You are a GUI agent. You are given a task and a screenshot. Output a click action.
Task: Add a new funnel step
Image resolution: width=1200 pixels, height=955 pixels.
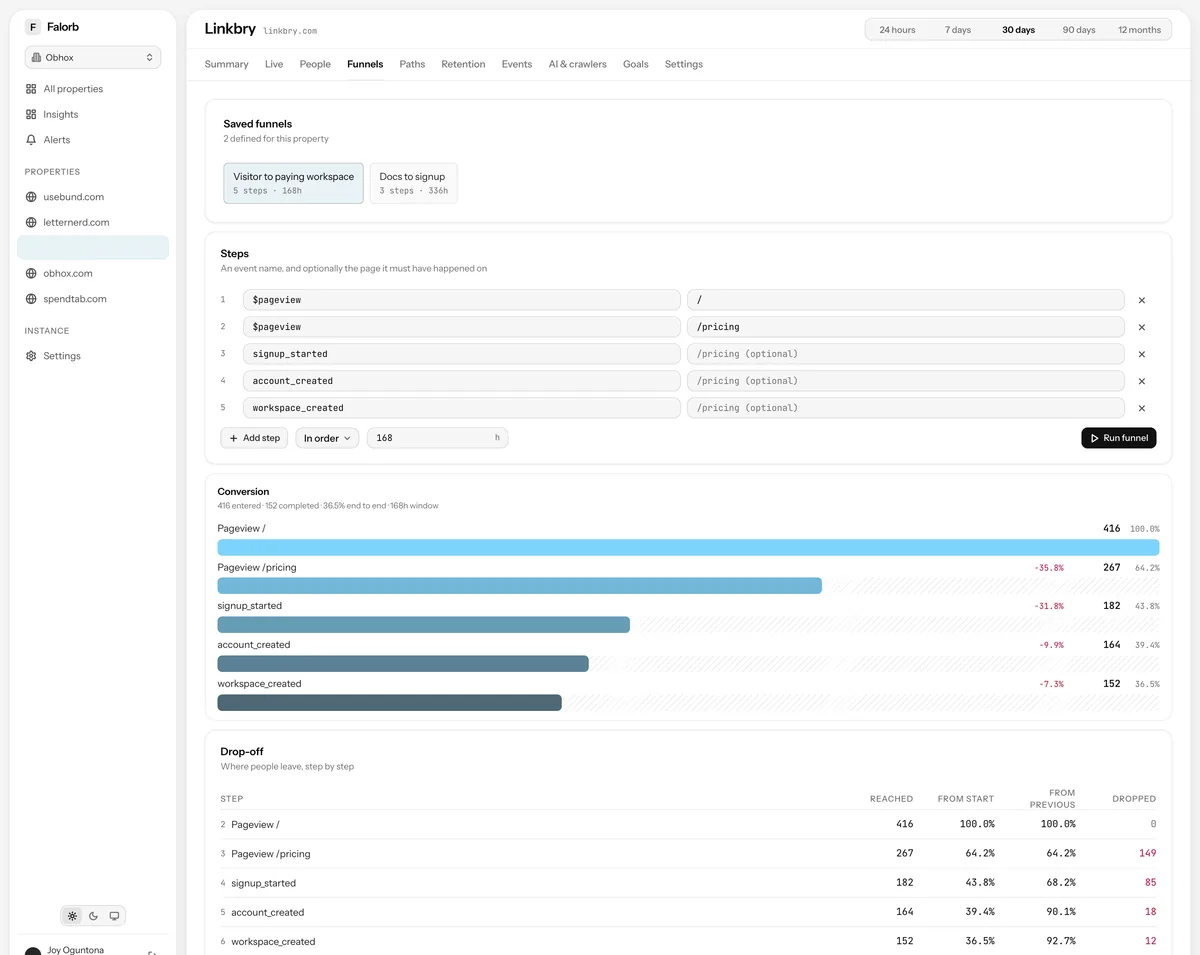(254, 438)
